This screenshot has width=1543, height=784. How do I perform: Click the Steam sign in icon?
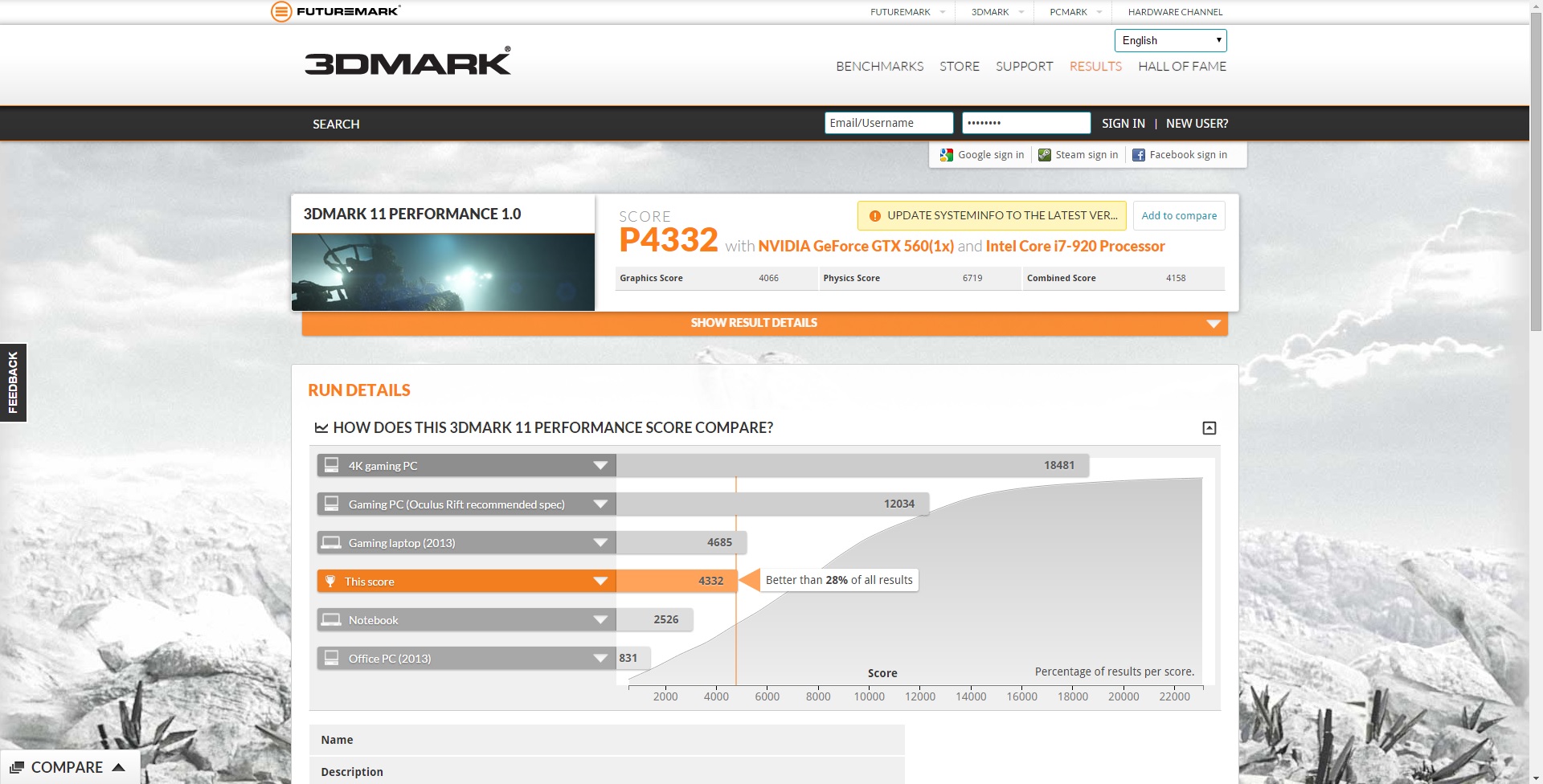pyautogui.click(x=1045, y=155)
